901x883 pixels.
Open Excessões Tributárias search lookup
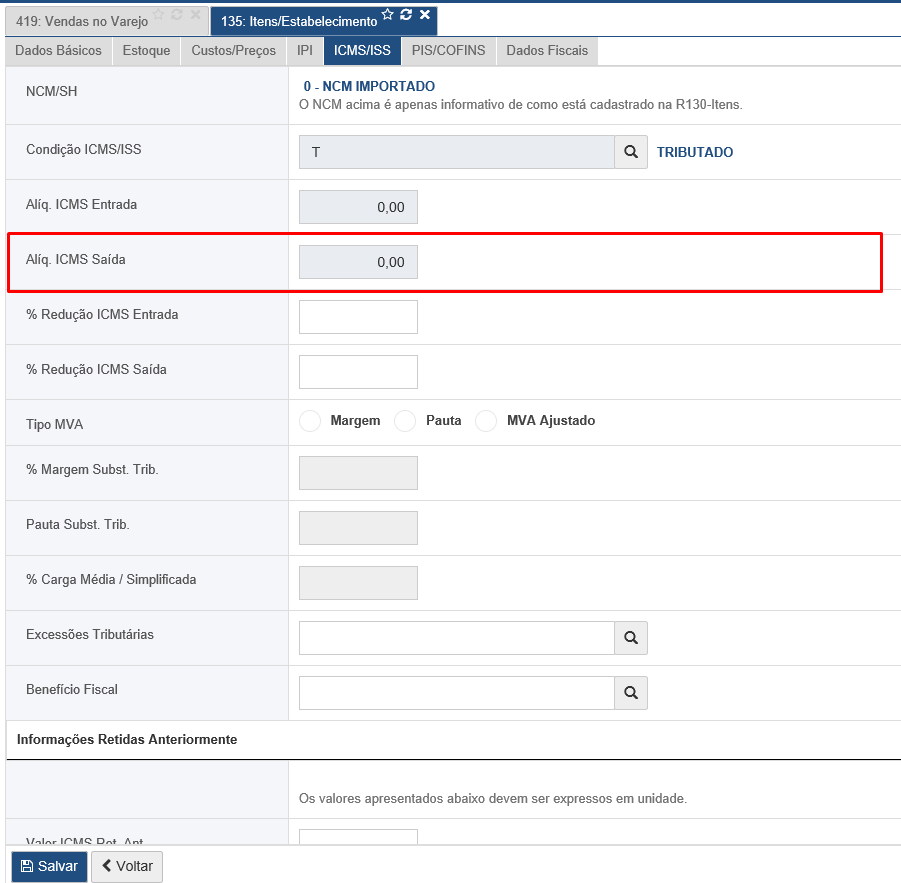pyautogui.click(x=631, y=638)
